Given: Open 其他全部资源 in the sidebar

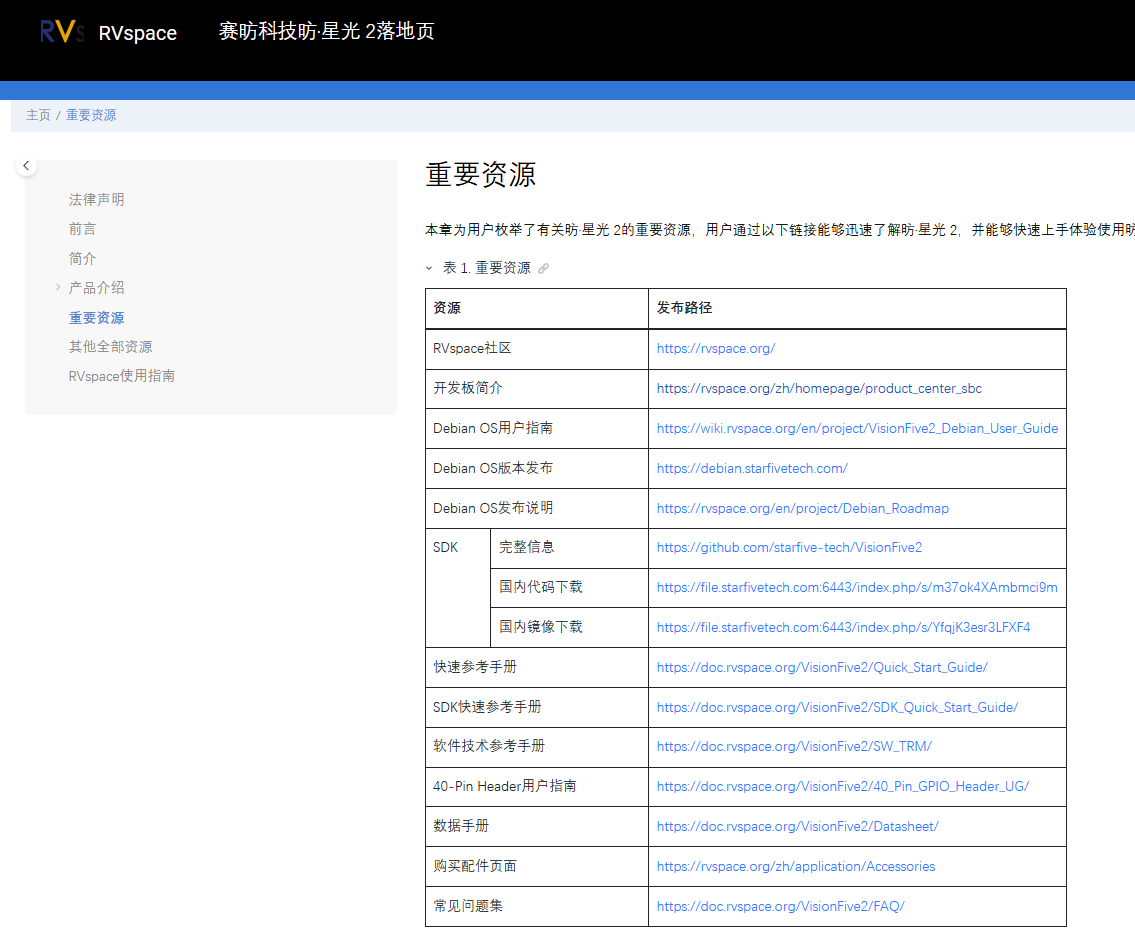Looking at the screenshot, I should tap(111, 347).
